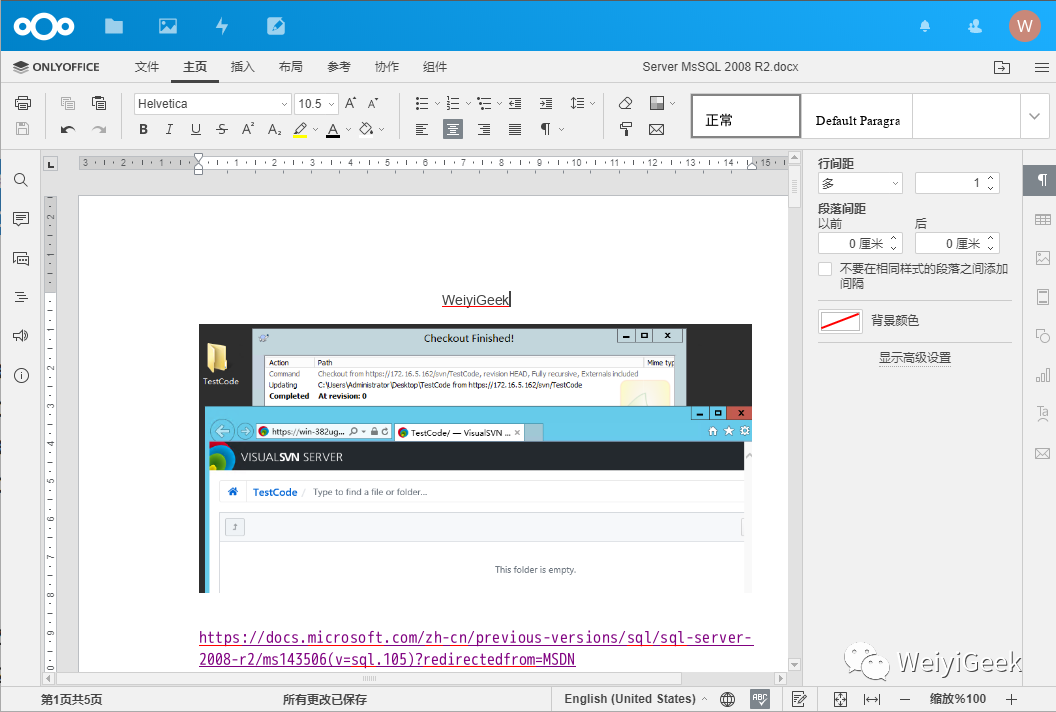
Task: Center align the paragraph
Action: click(453, 129)
